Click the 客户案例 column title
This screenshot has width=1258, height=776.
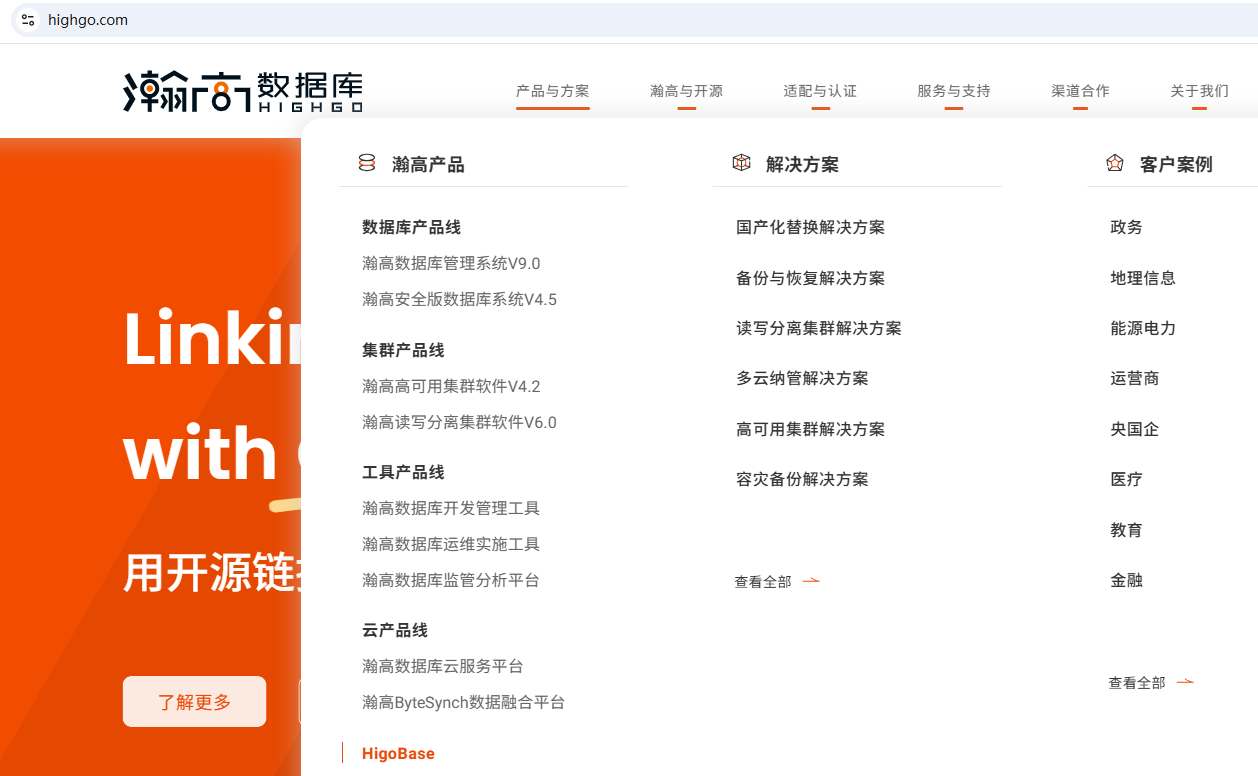click(x=1176, y=164)
